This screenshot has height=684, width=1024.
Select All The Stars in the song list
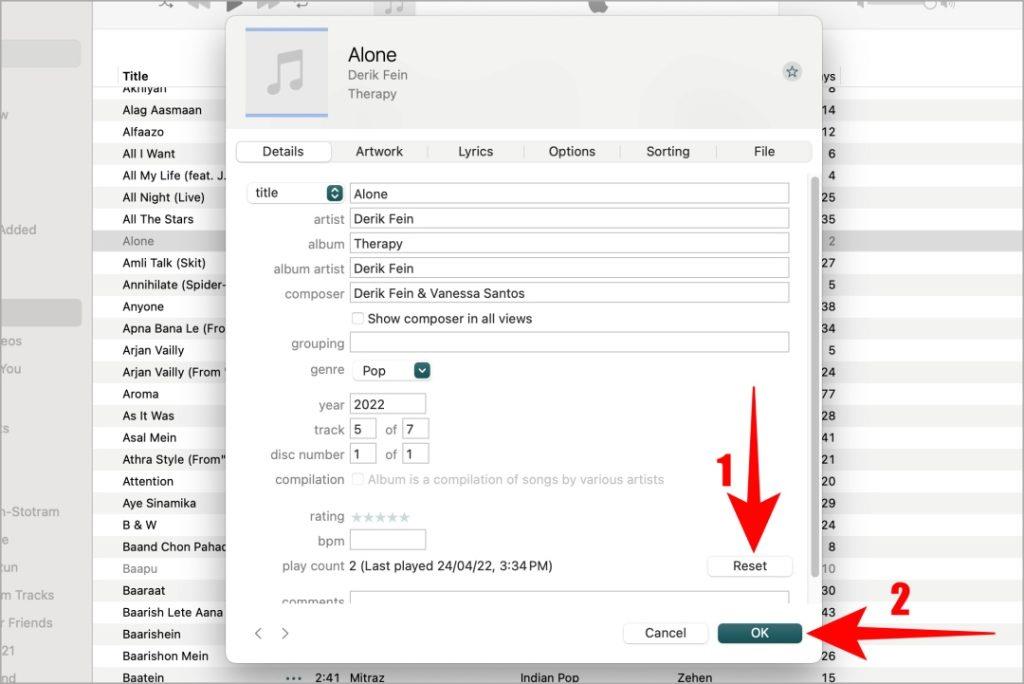pyautogui.click(x=158, y=219)
